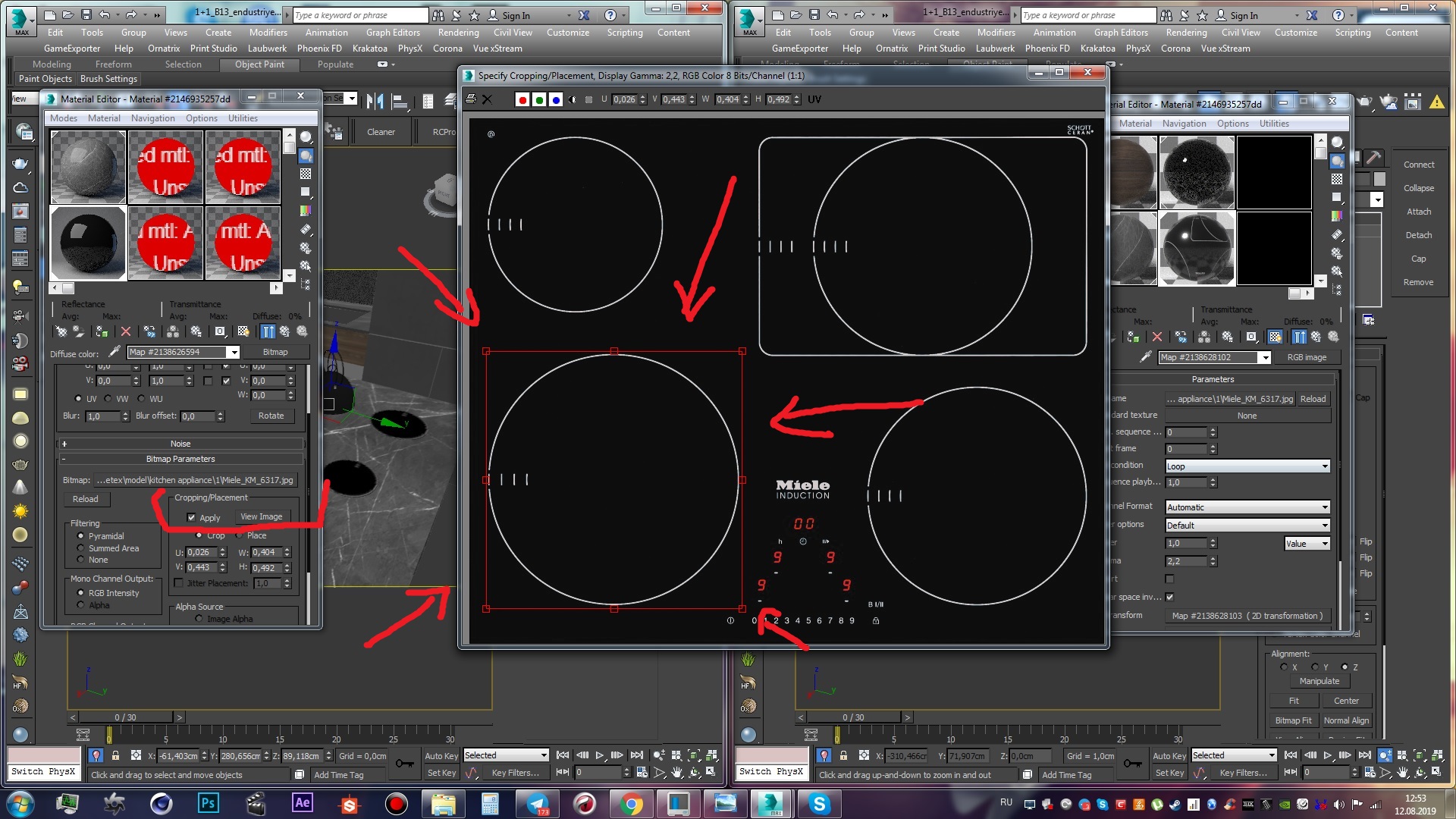Toggle the alpha channel display icon

(573, 99)
